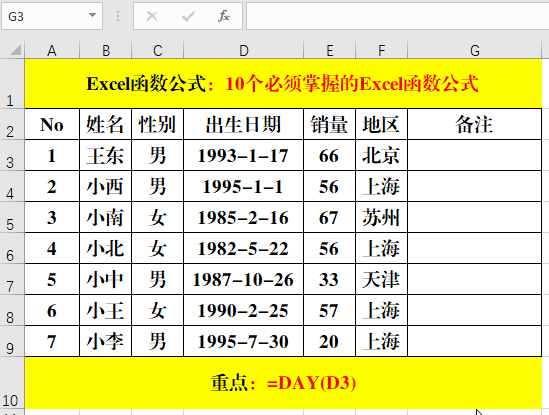Select the sales cell '33'
The height and width of the screenshot is (415, 549).
click(x=329, y=279)
